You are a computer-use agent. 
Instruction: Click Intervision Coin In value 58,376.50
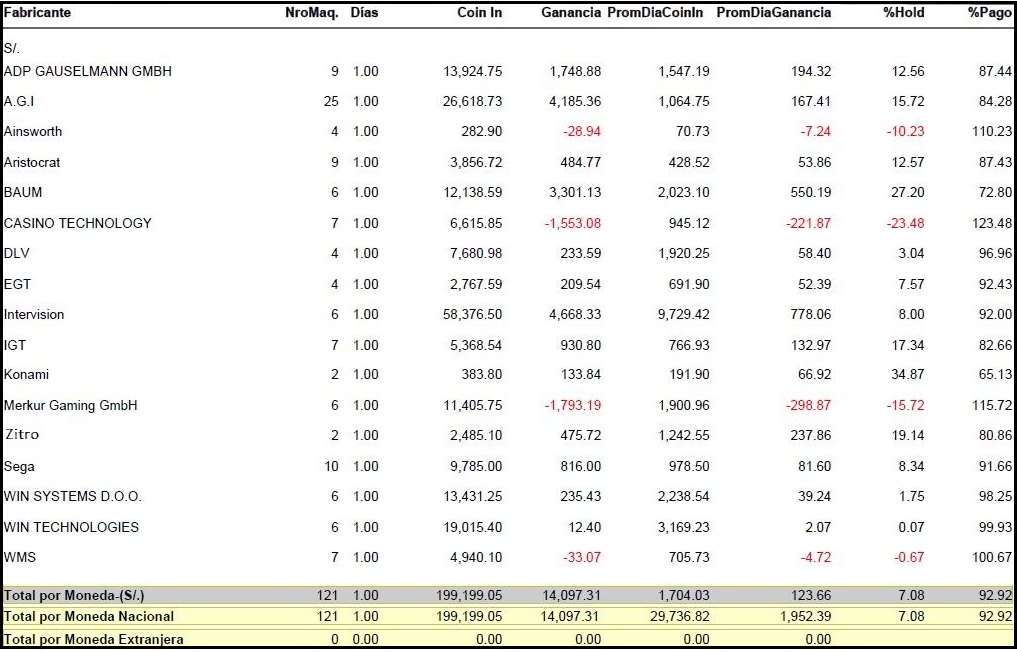(473, 314)
